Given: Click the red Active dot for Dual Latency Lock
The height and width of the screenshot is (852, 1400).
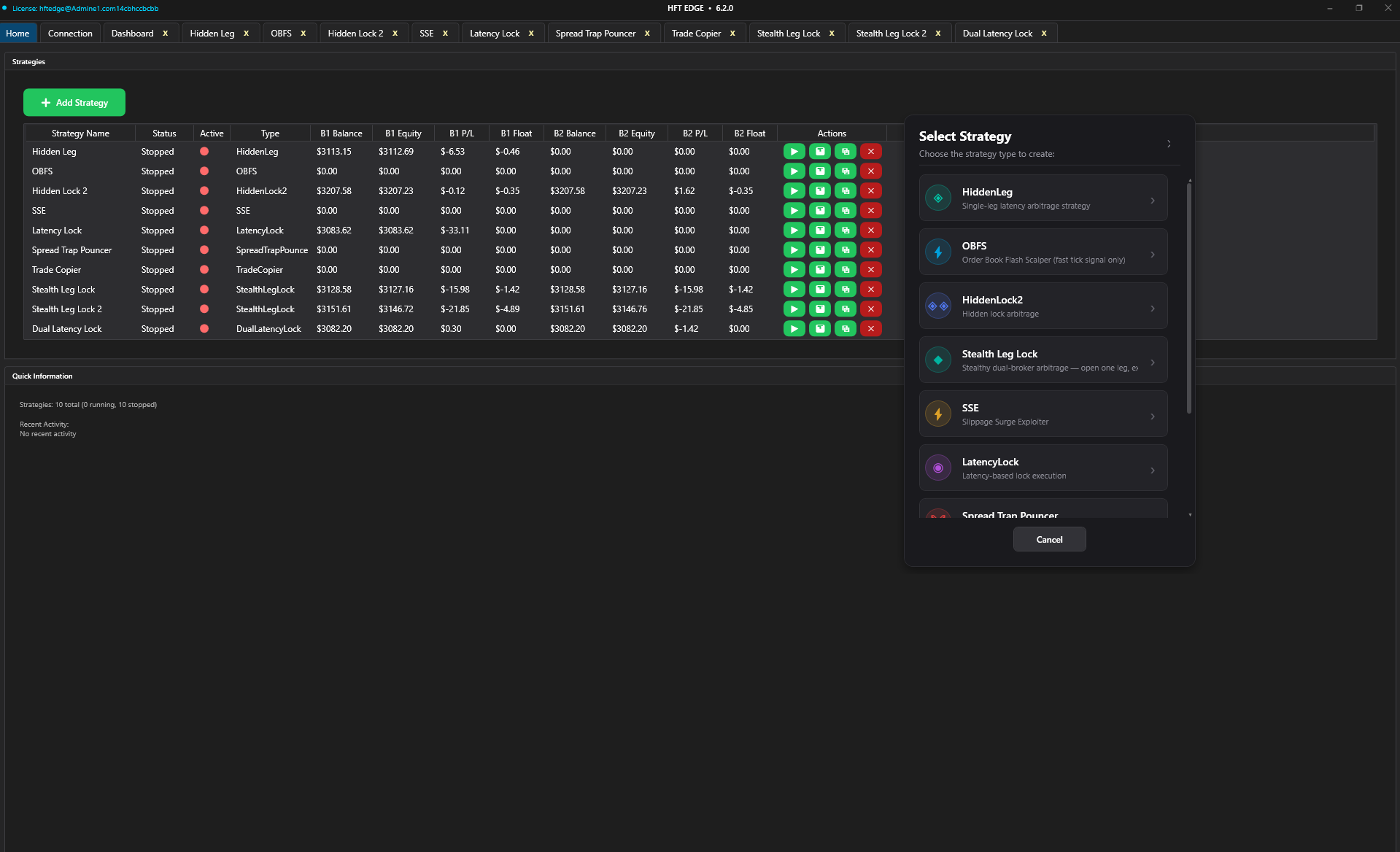Looking at the screenshot, I should [x=204, y=329].
